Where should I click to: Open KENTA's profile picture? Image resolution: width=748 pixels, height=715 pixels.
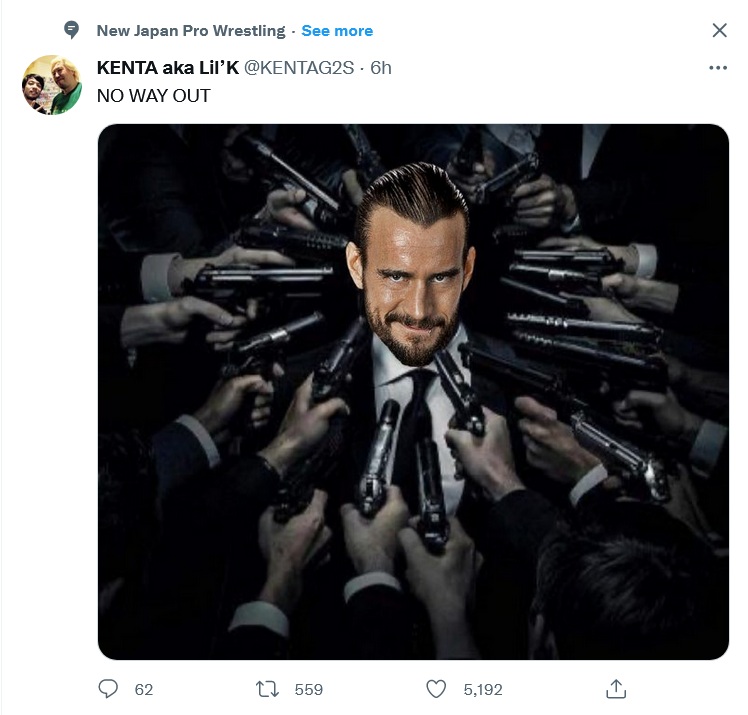52,85
